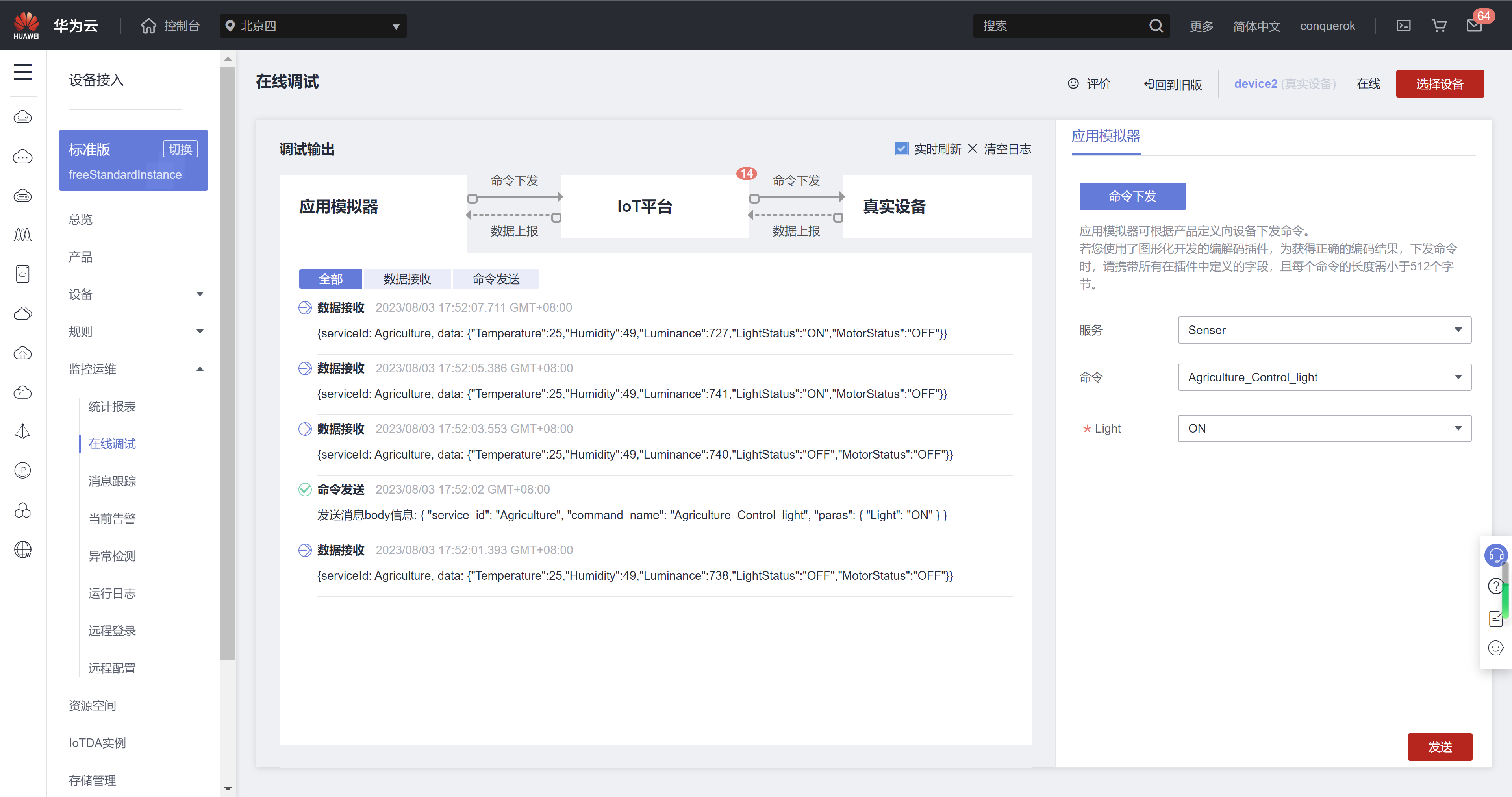Switch to the 数据接收 filter tab
The height and width of the screenshot is (797, 1512).
coord(407,279)
